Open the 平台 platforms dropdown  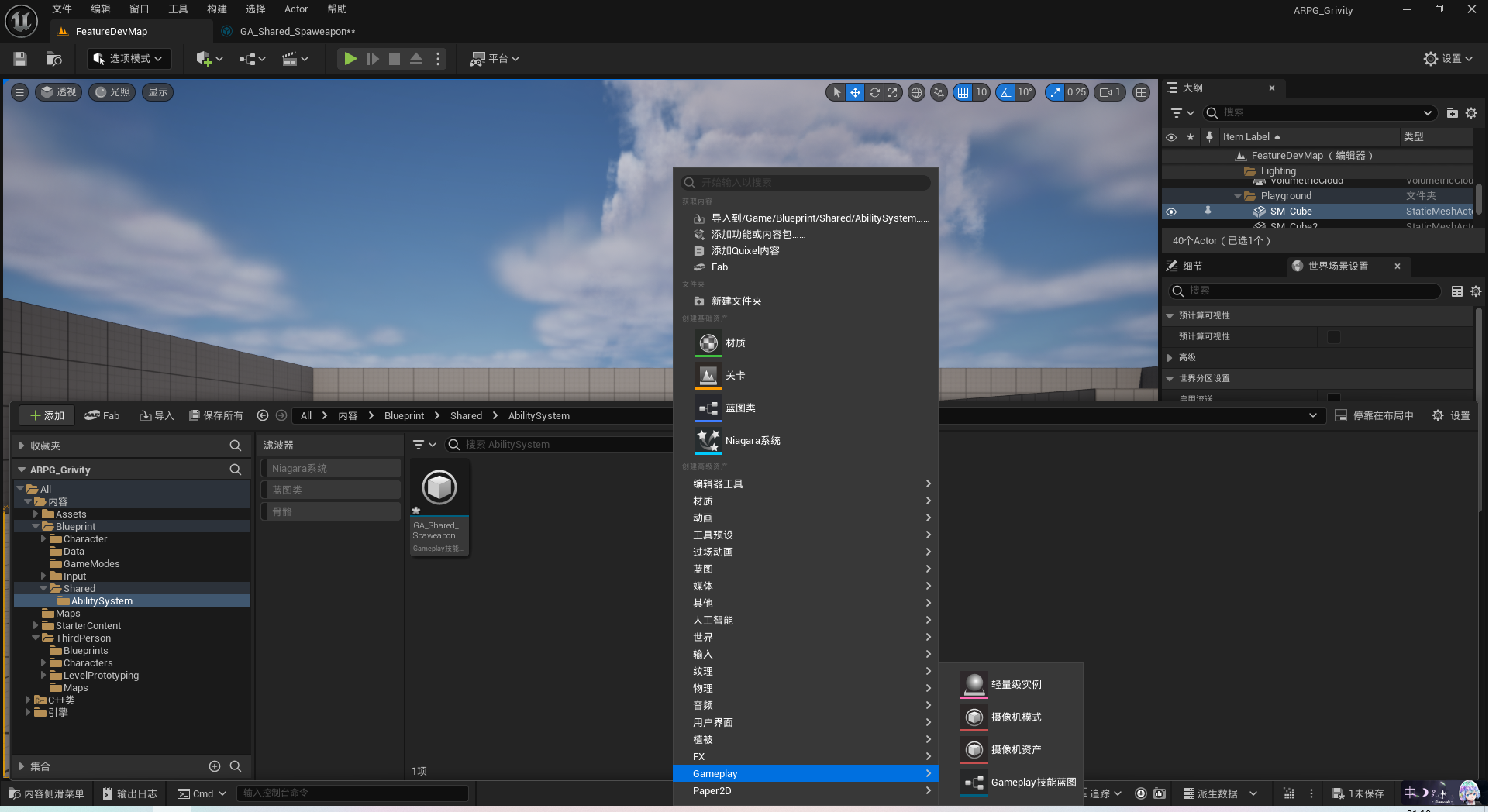495,59
